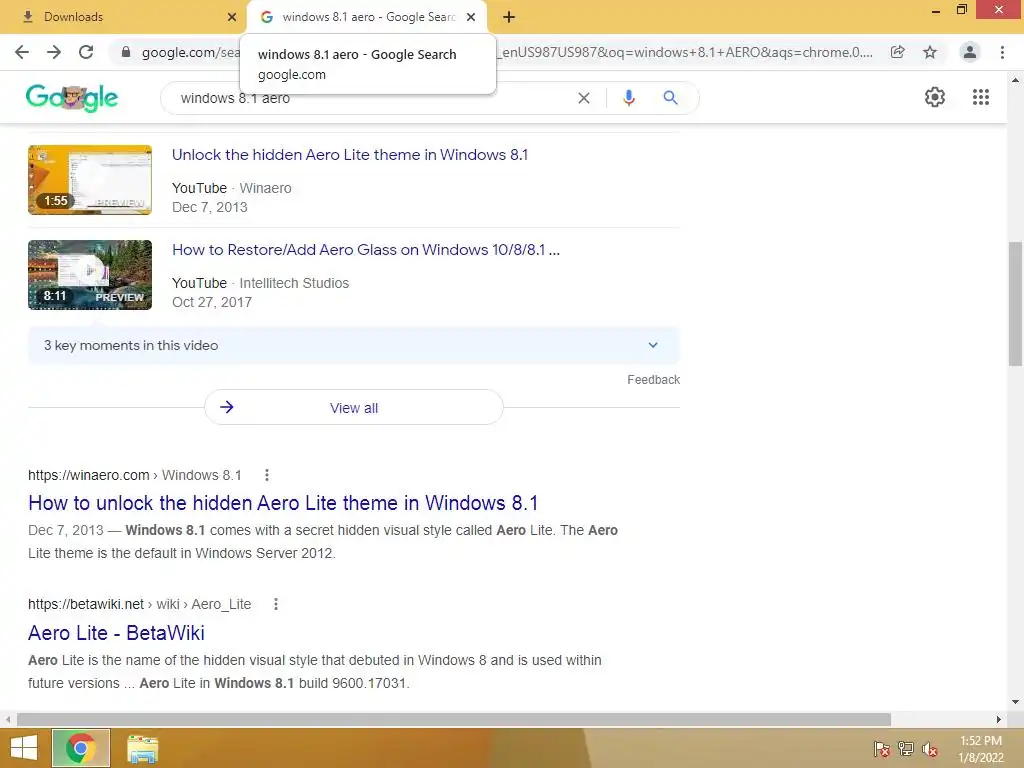This screenshot has height=768, width=1024.
Task: Open Google quick settings gear
Action: 935,97
